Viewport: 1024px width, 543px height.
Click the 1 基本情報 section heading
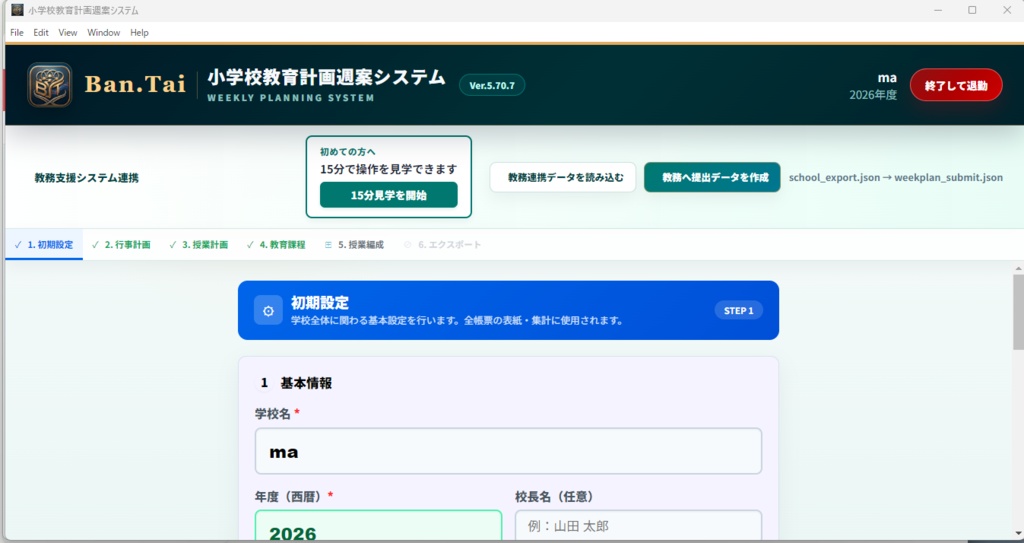point(296,383)
